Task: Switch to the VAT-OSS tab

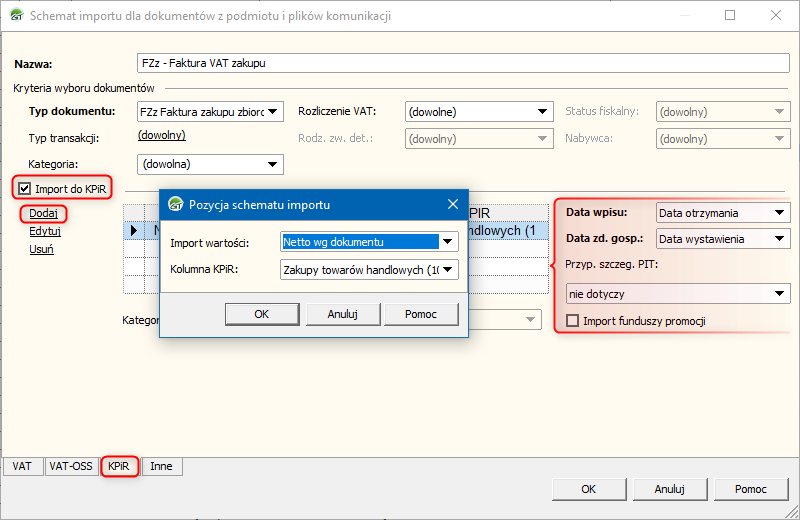Action: click(73, 466)
